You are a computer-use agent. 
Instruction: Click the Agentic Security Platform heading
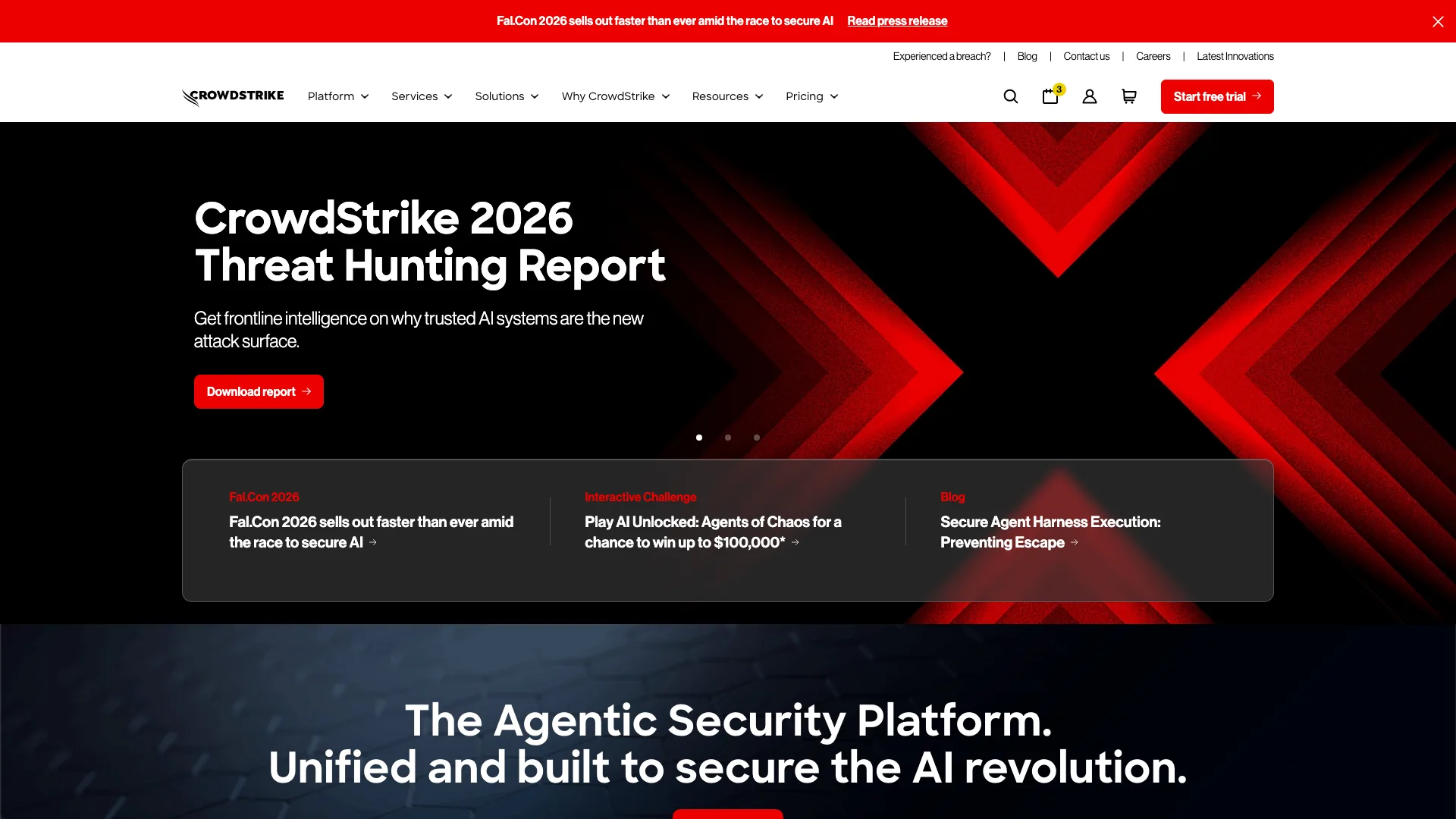tap(728, 743)
